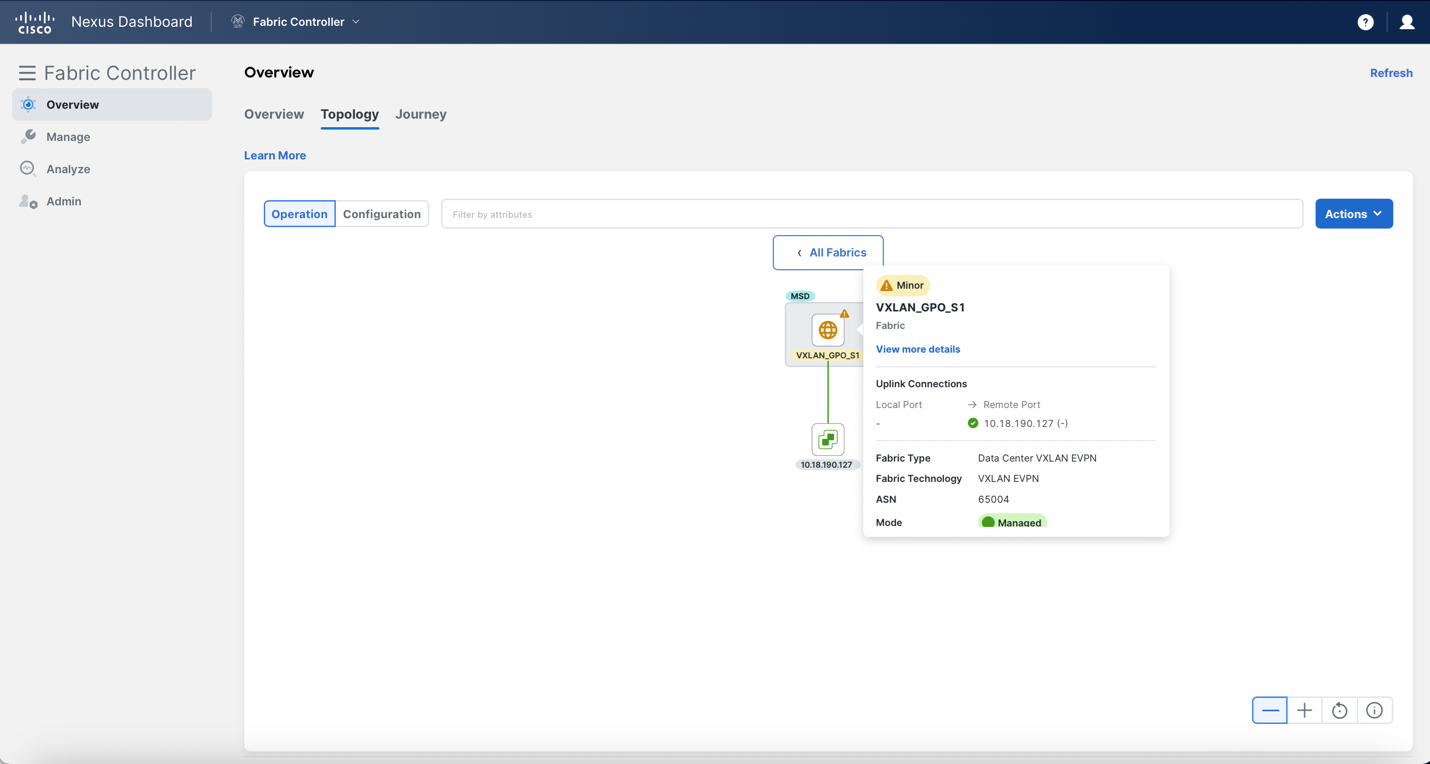The height and width of the screenshot is (764, 1430).
Task: Open Analyze in sidebar
Action: pos(112,169)
